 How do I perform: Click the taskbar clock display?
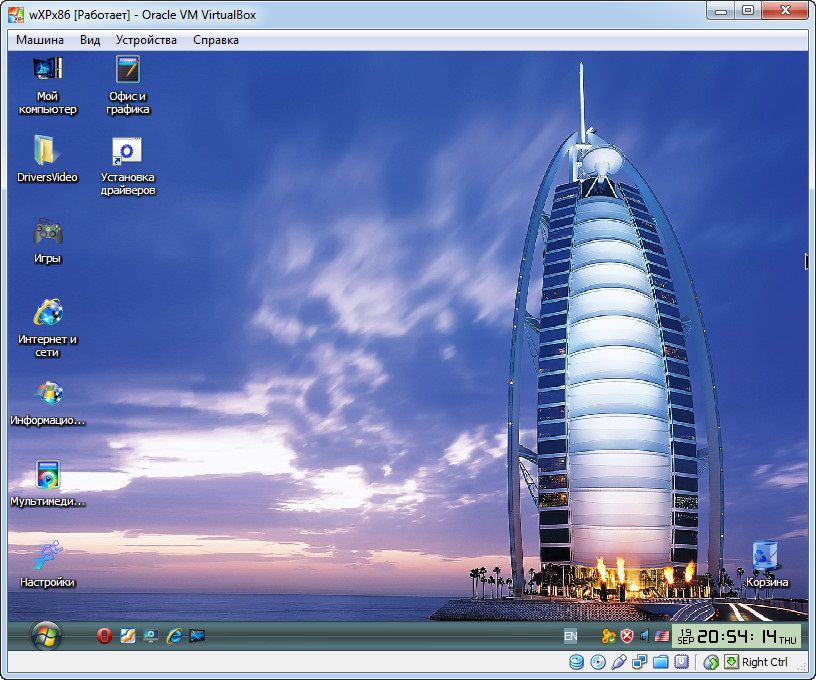[x=737, y=636]
